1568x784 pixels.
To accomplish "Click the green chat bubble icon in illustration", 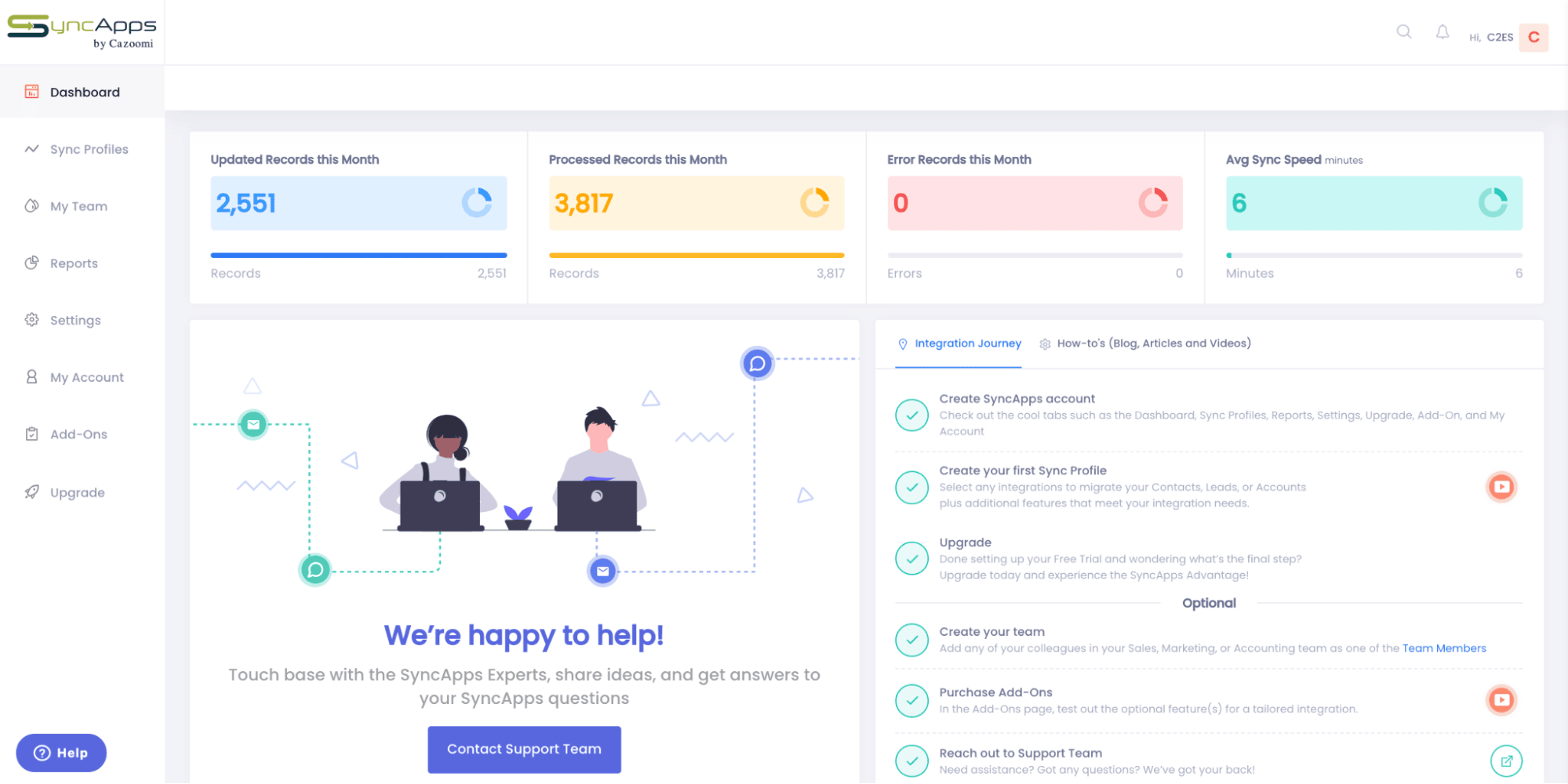I will pos(315,569).
